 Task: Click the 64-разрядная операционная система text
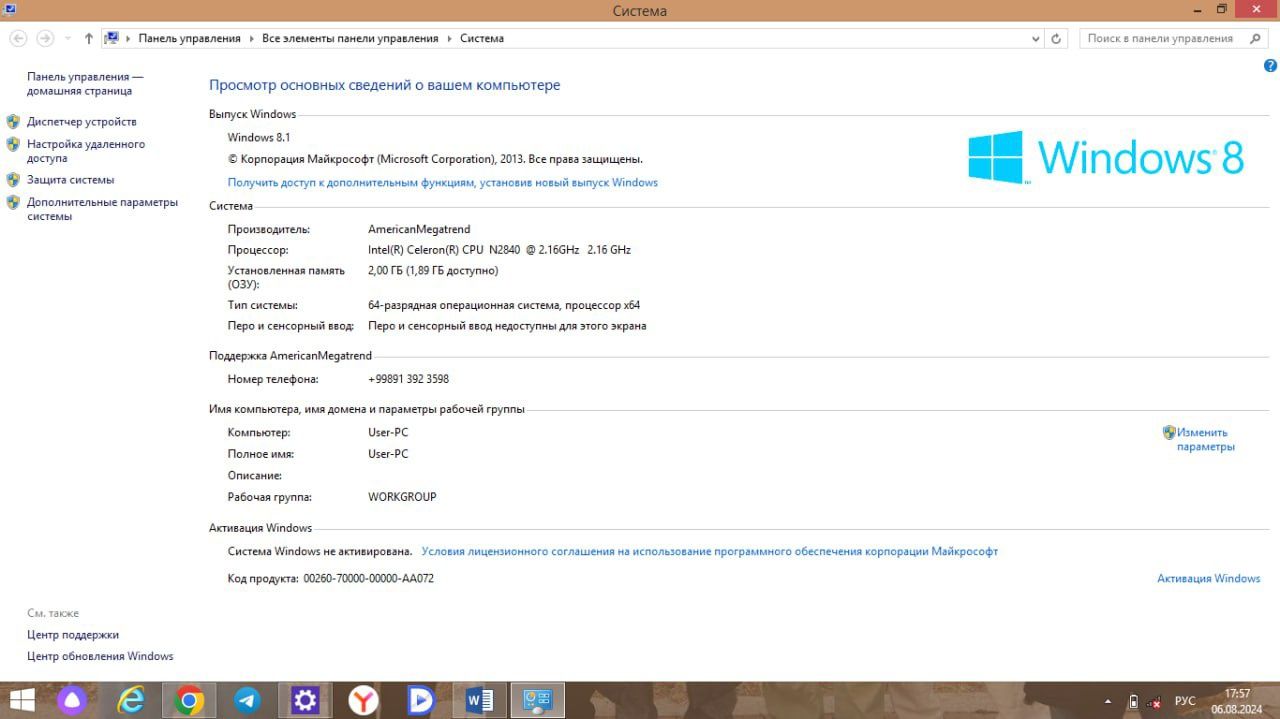pyautogui.click(x=504, y=306)
